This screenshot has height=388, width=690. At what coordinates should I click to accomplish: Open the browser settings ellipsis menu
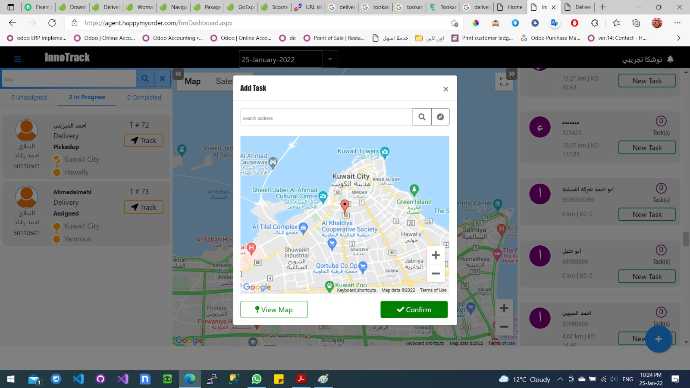tap(677, 23)
